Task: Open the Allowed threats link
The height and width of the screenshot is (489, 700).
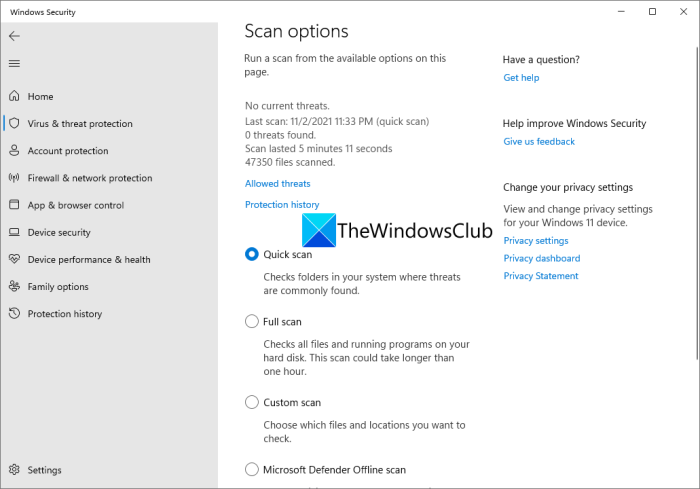Action: [278, 184]
